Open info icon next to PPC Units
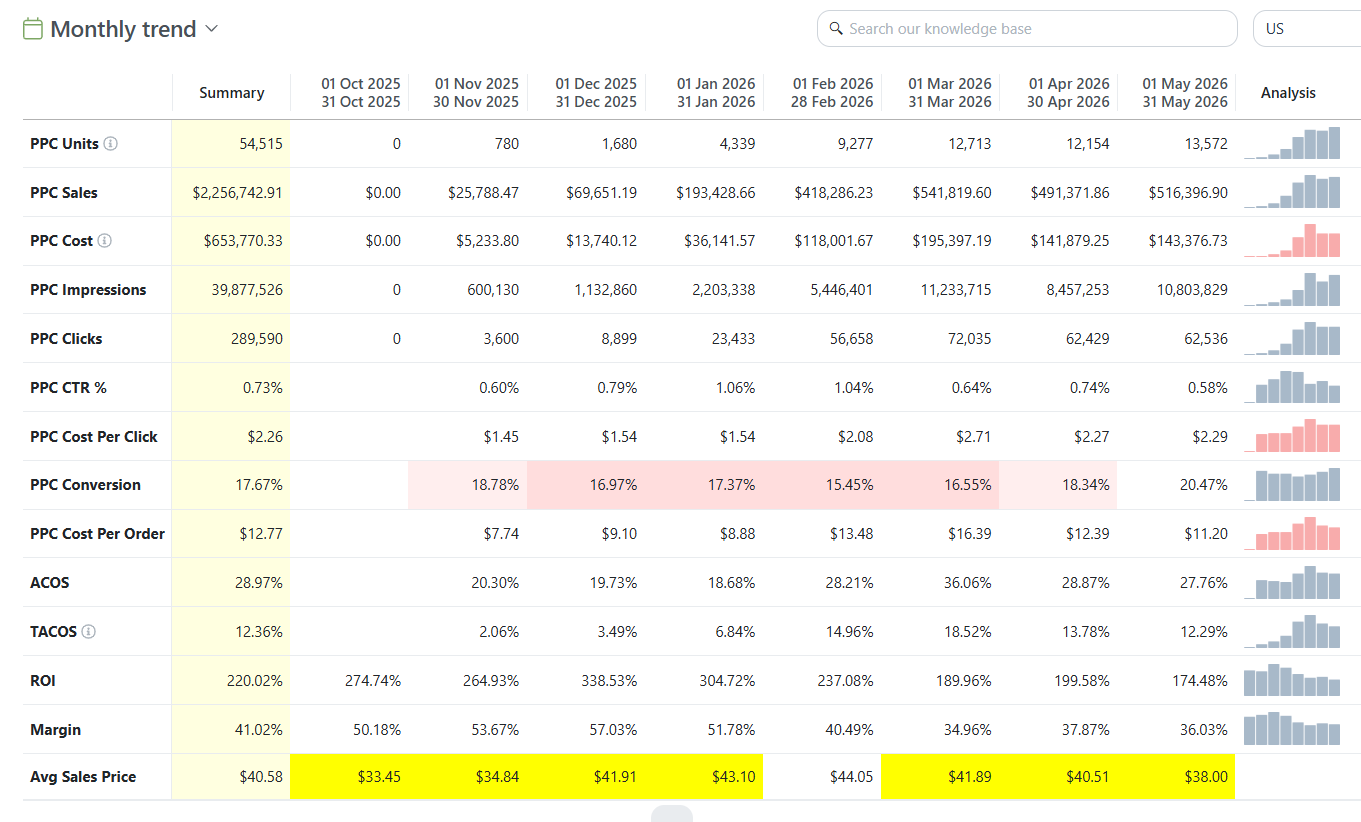The width and height of the screenshot is (1361, 822). [111, 144]
